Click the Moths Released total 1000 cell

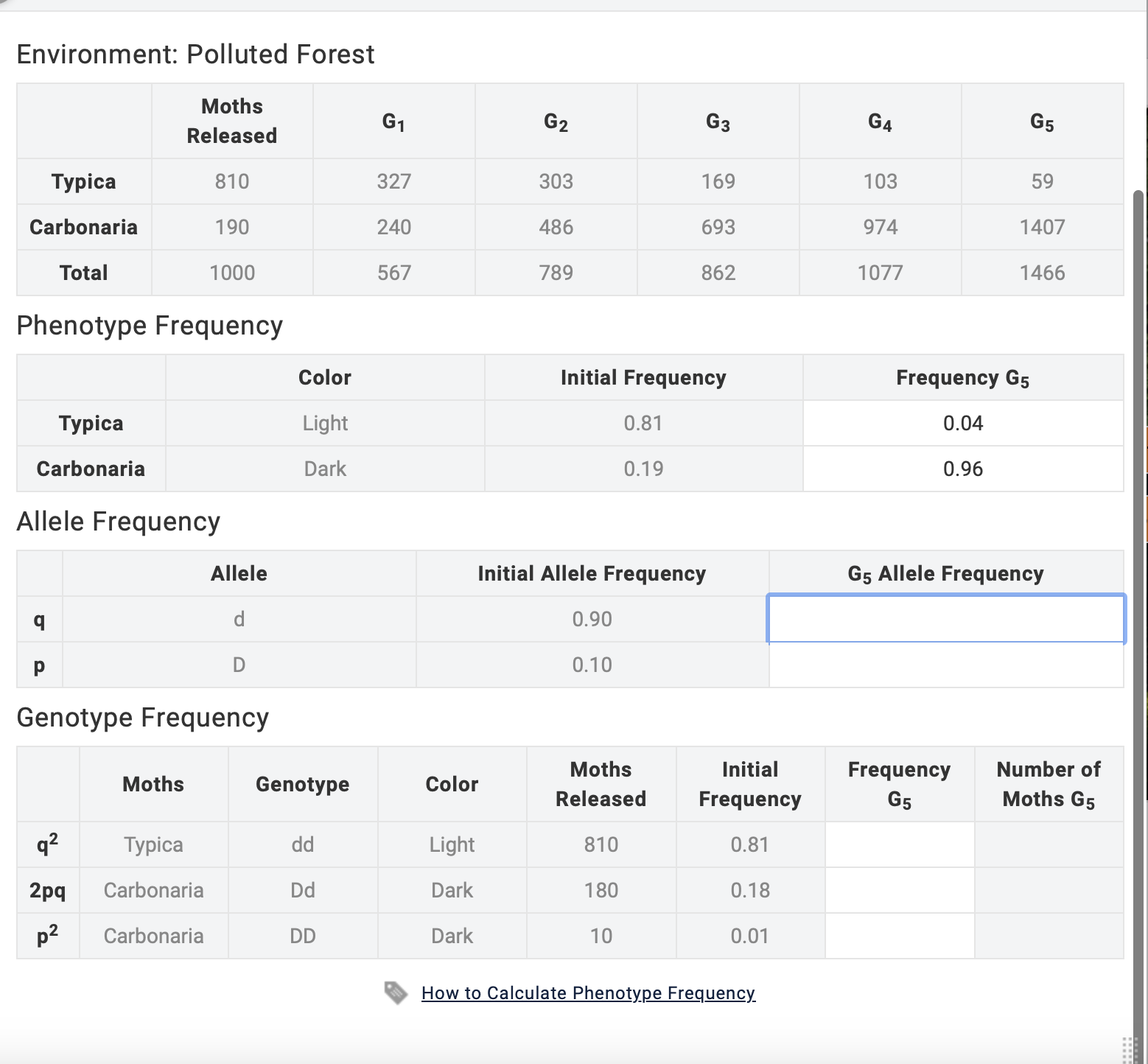[232, 273]
